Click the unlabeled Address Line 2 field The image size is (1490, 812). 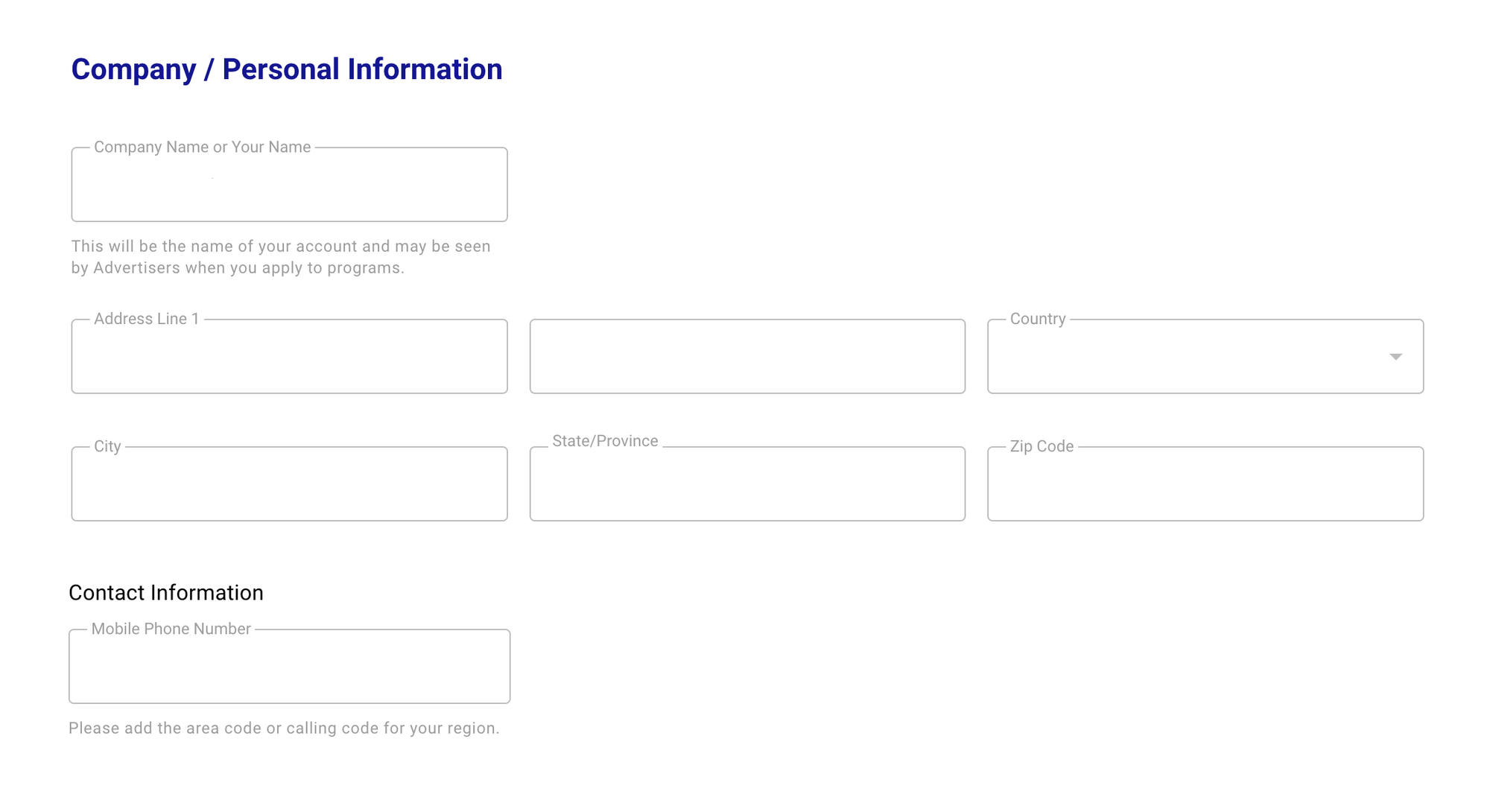pyautogui.click(x=747, y=356)
